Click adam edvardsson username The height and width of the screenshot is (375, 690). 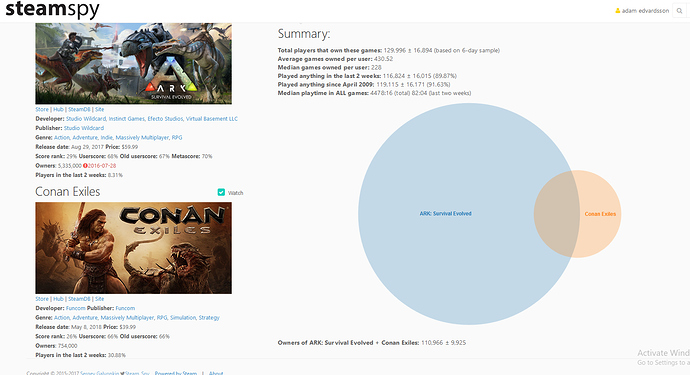[x=645, y=11]
